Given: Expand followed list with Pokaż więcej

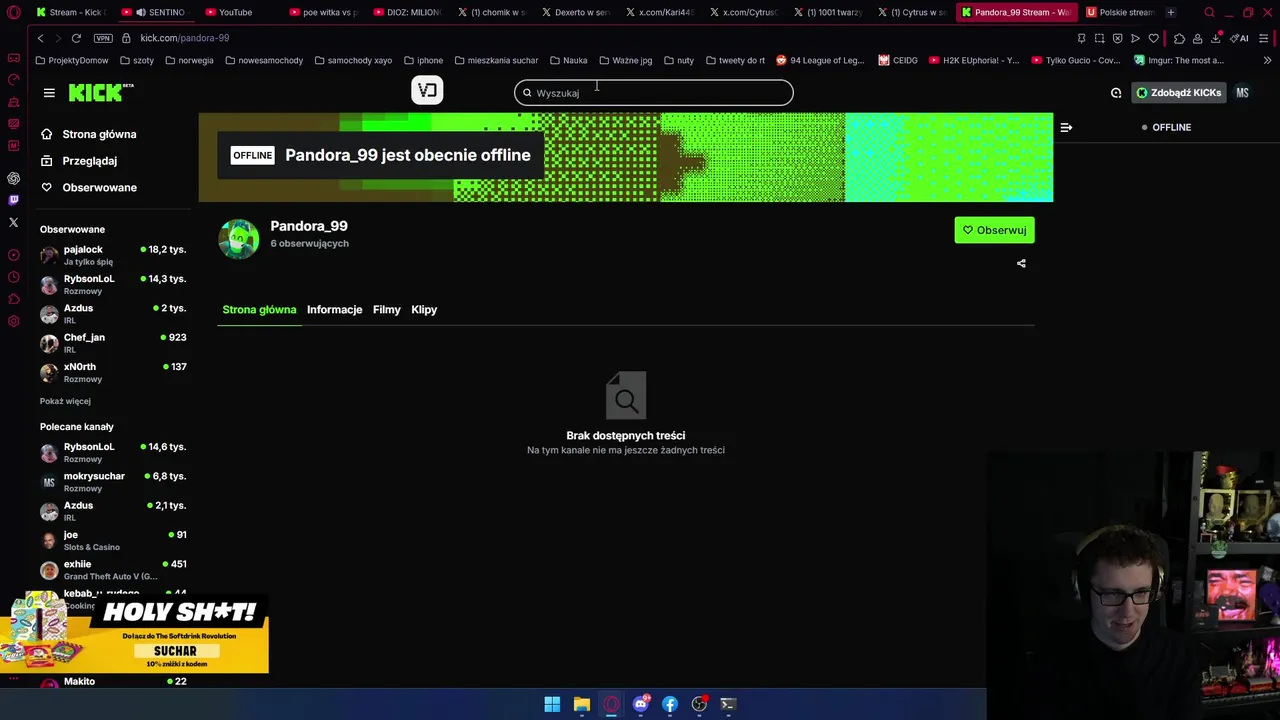Looking at the screenshot, I should coord(65,401).
